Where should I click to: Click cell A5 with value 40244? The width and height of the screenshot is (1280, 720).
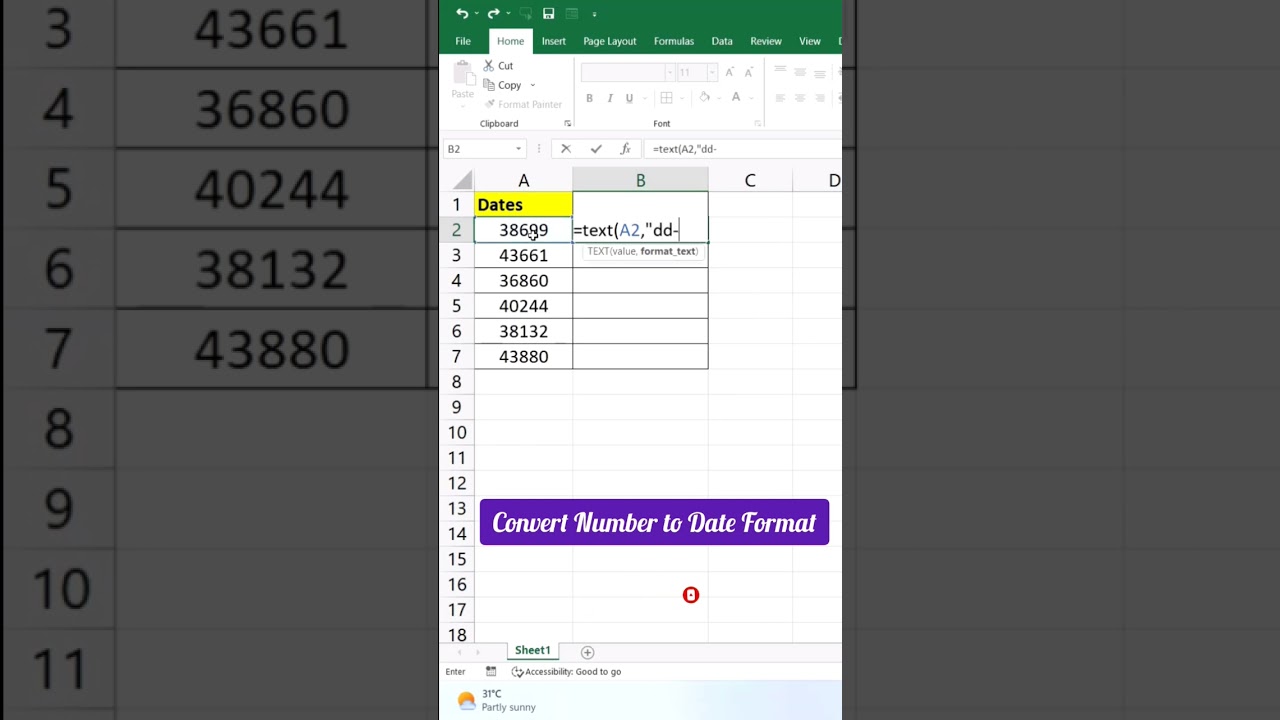(523, 306)
